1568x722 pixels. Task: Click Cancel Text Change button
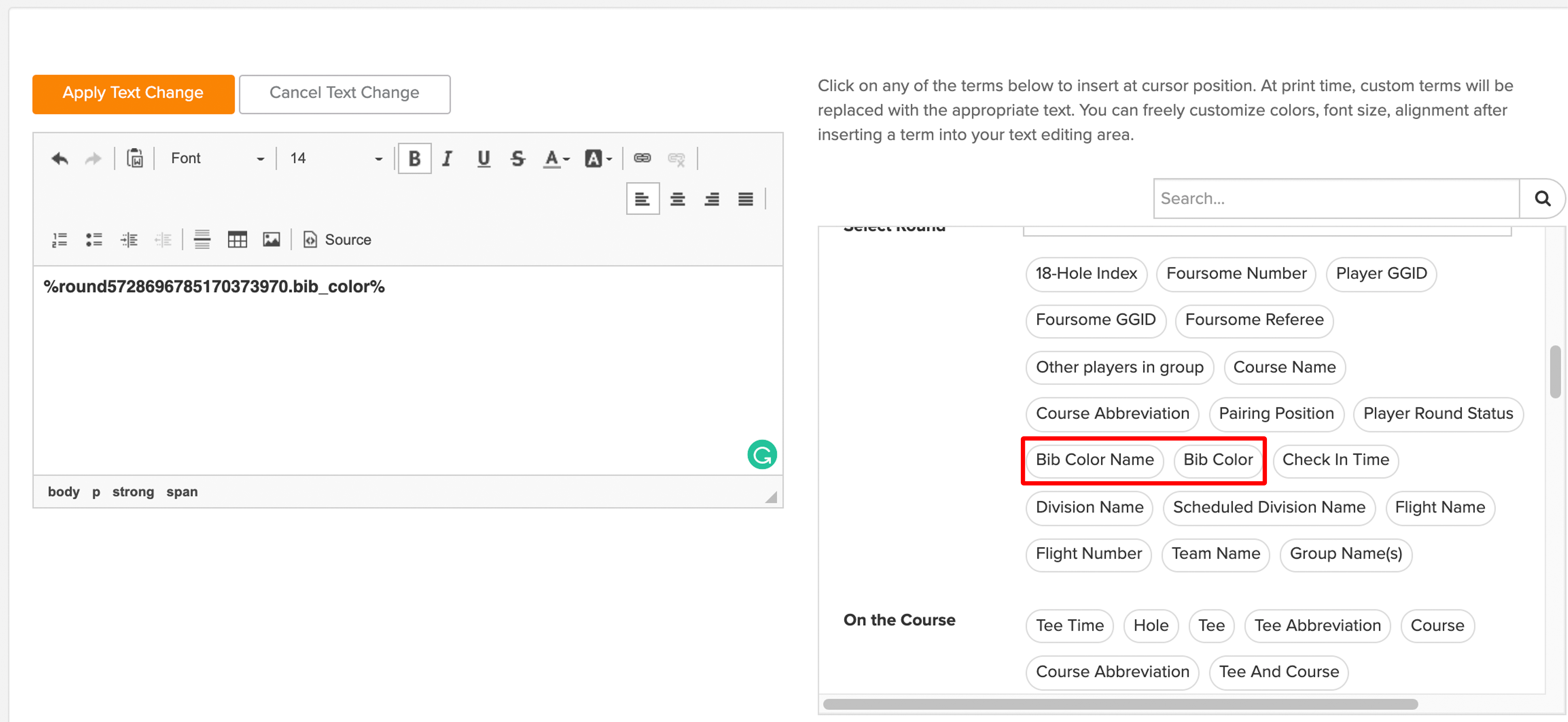tap(345, 94)
